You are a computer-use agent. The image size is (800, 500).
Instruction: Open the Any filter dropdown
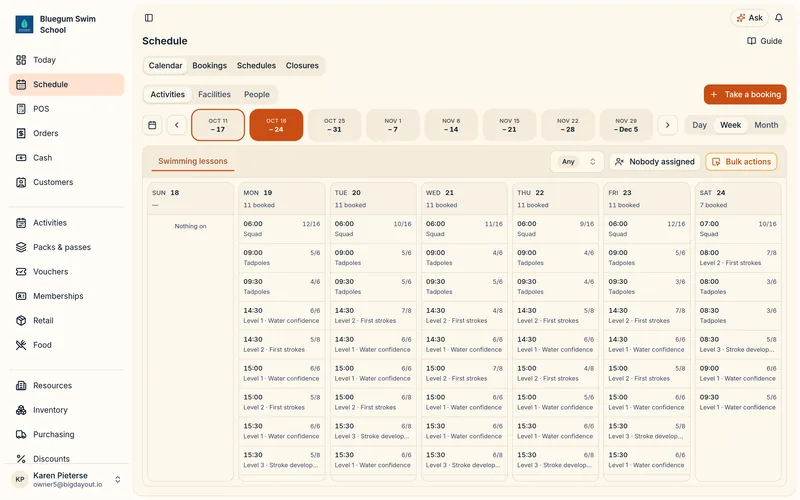(x=577, y=162)
